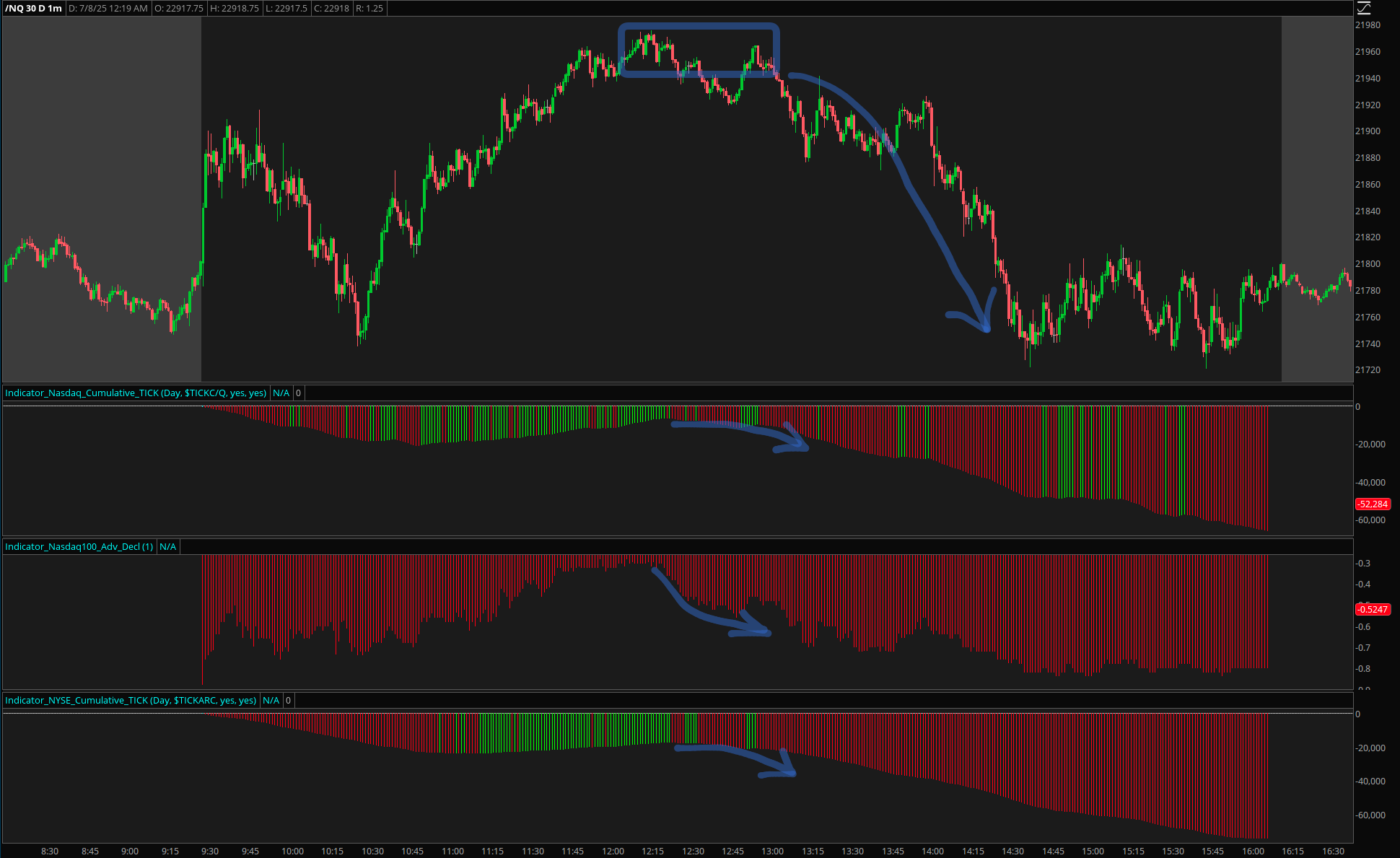Image resolution: width=1400 pixels, height=858 pixels.
Task: Click the -0.4 label on Adv_Decl axis
Action: pyautogui.click(x=1362, y=585)
